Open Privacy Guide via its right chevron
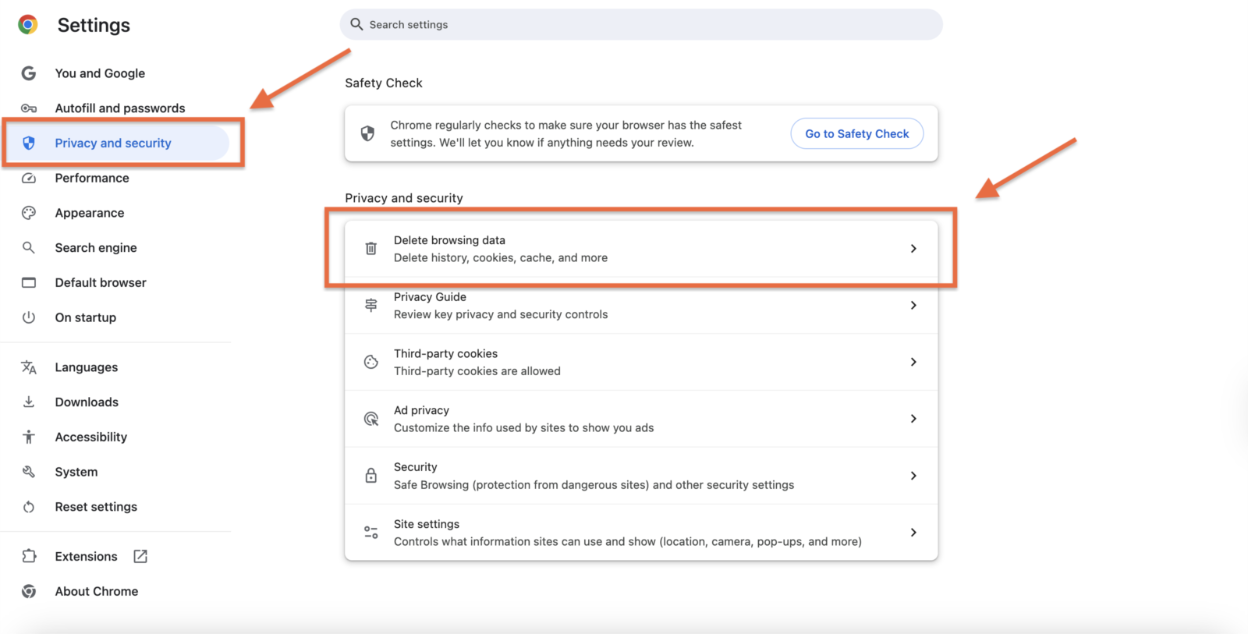The height and width of the screenshot is (634, 1248). [x=913, y=305]
